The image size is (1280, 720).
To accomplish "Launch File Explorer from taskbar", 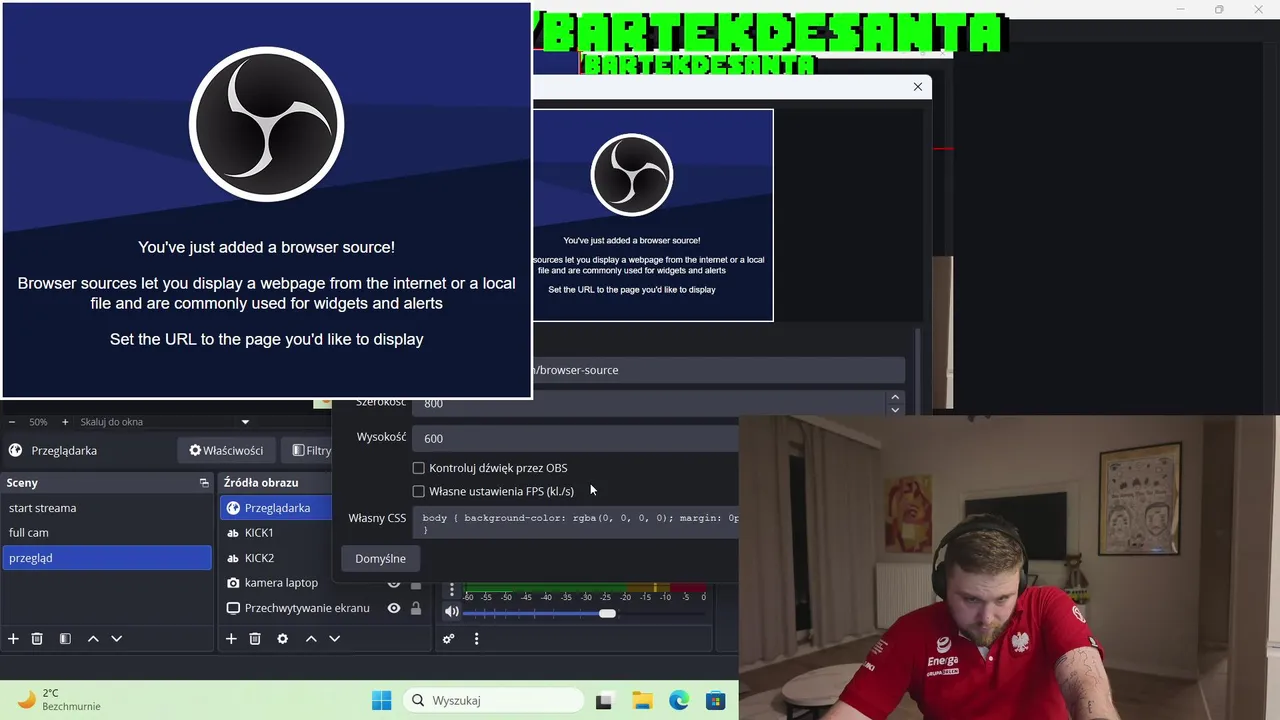I will tap(642, 701).
